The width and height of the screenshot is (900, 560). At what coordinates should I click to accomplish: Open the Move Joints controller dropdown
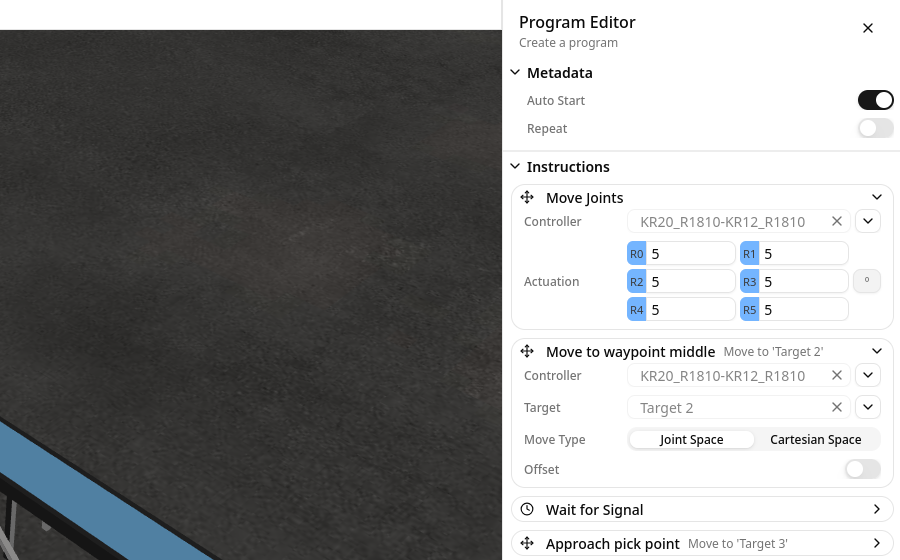[x=868, y=222]
